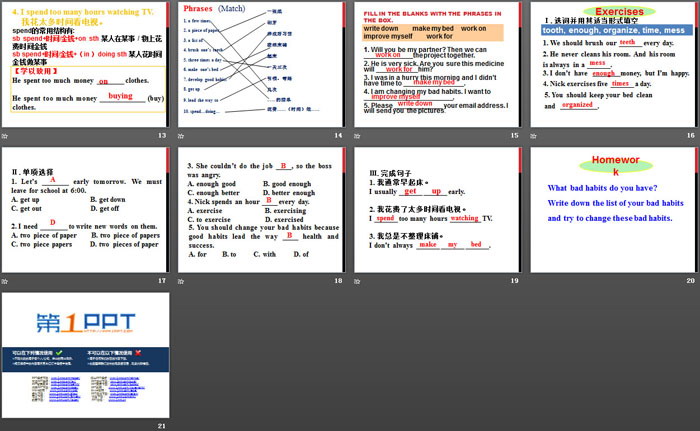Image resolution: width=700 pixels, height=431 pixels.
Task: Select slide 13 about watching TV
Action: click(87, 65)
